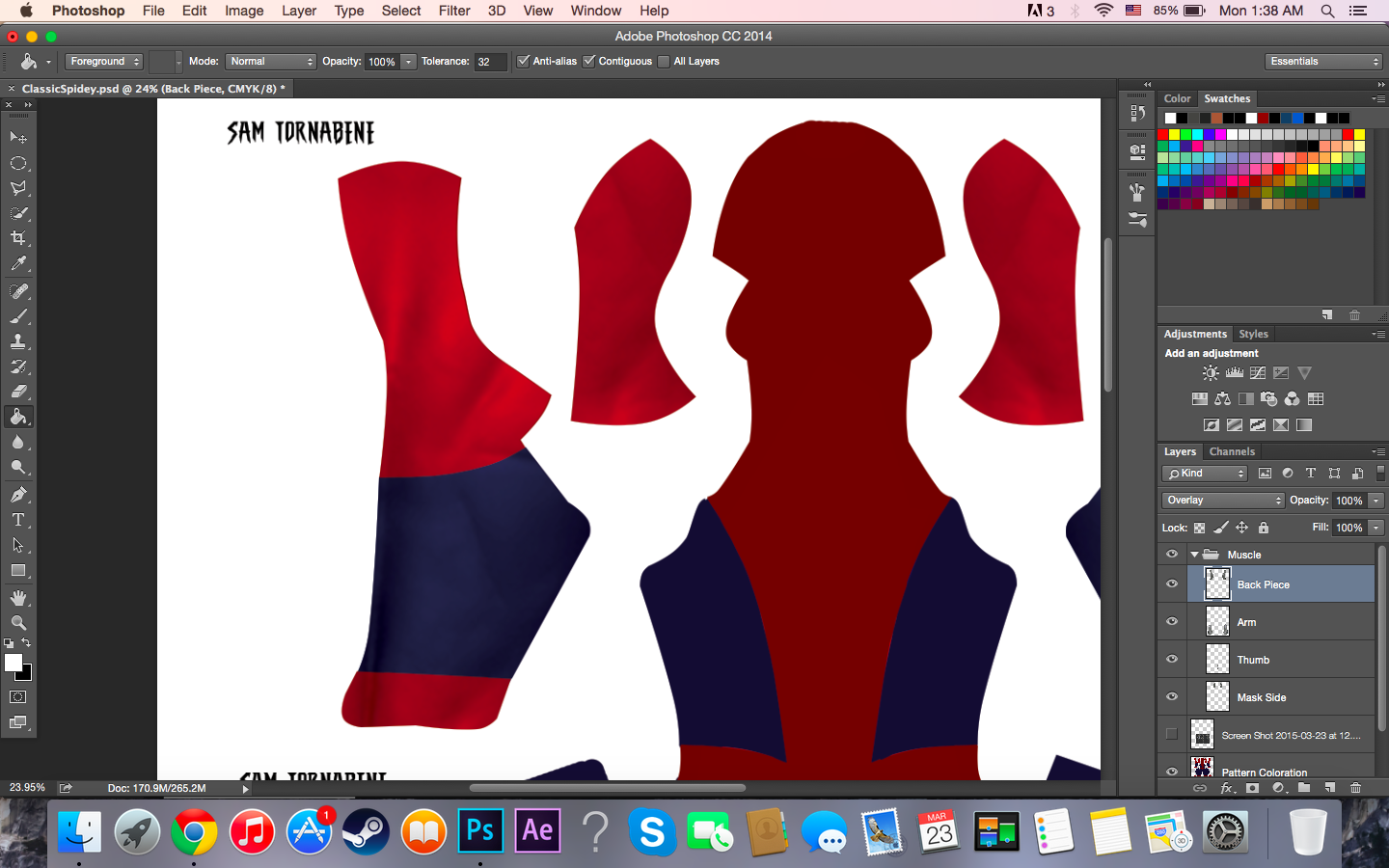The width and height of the screenshot is (1389, 868).
Task: Add Brightness/Contrast adjustment
Action: pyautogui.click(x=1211, y=373)
